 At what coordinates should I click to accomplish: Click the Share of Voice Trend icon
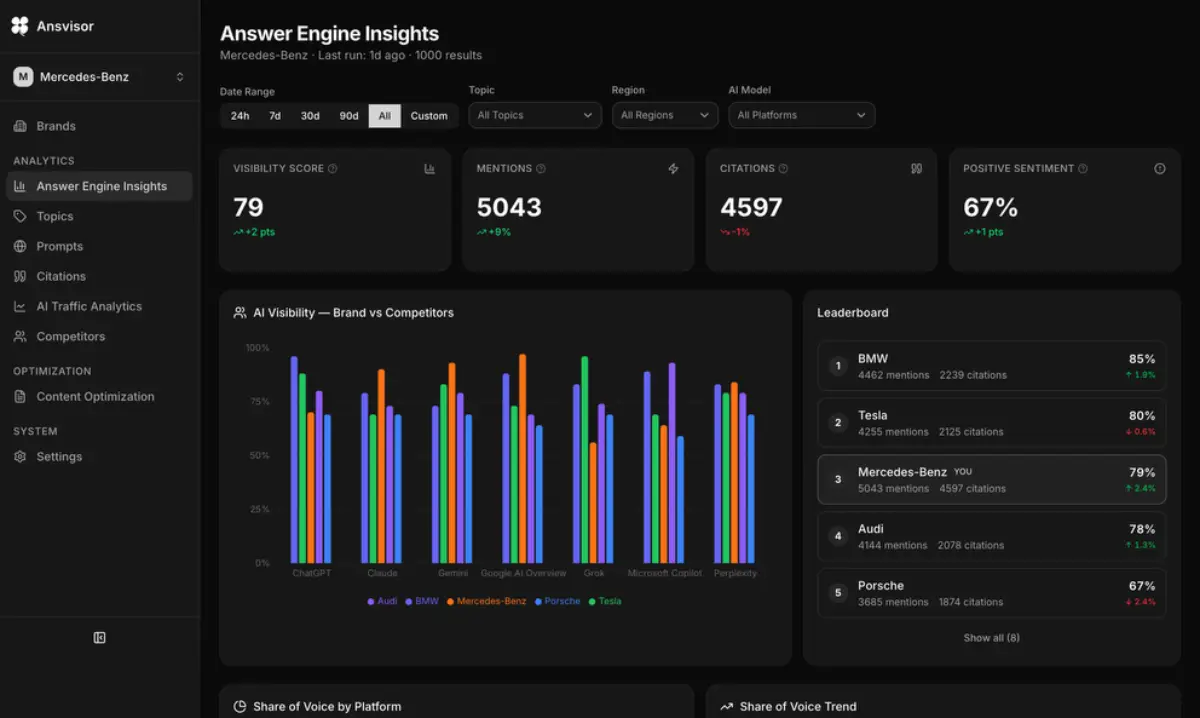tap(726, 707)
